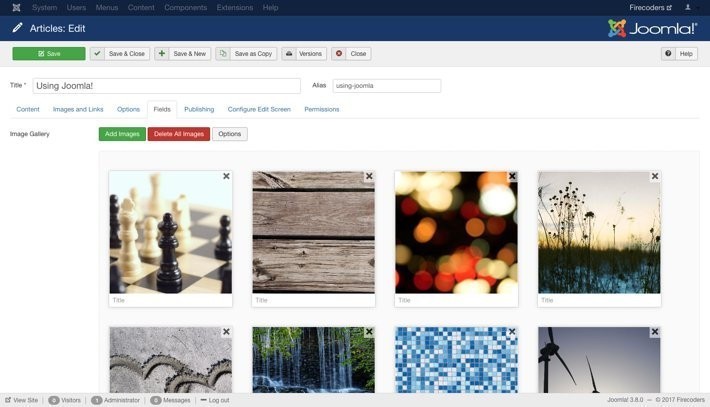The height and width of the screenshot is (407, 710).
Task: Click the red Delete All Images button
Action: pyautogui.click(x=179, y=134)
